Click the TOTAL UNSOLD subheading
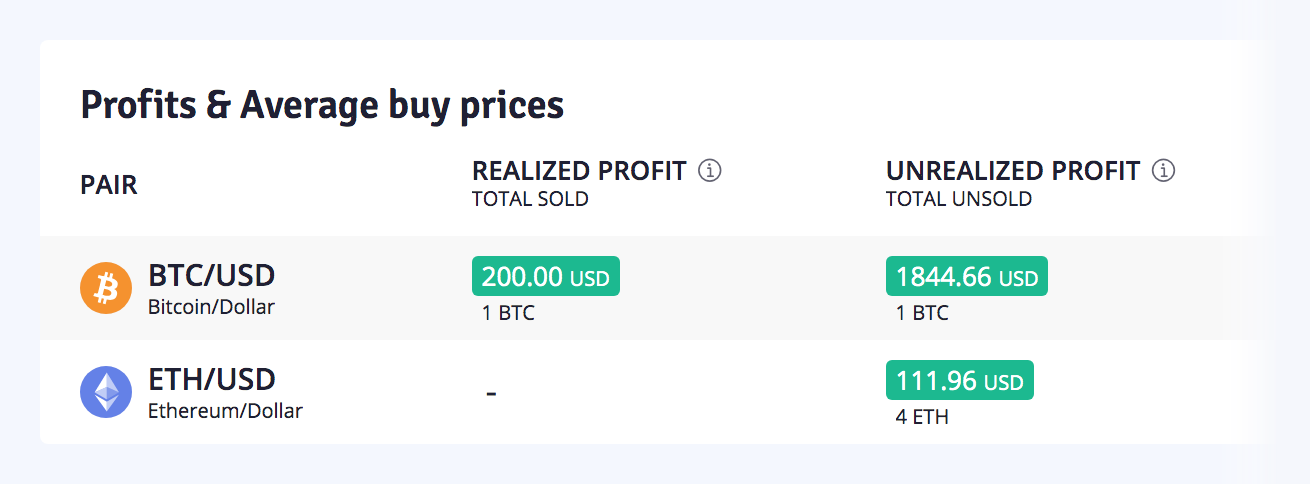This screenshot has width=1310, height=484. point(958,199)
